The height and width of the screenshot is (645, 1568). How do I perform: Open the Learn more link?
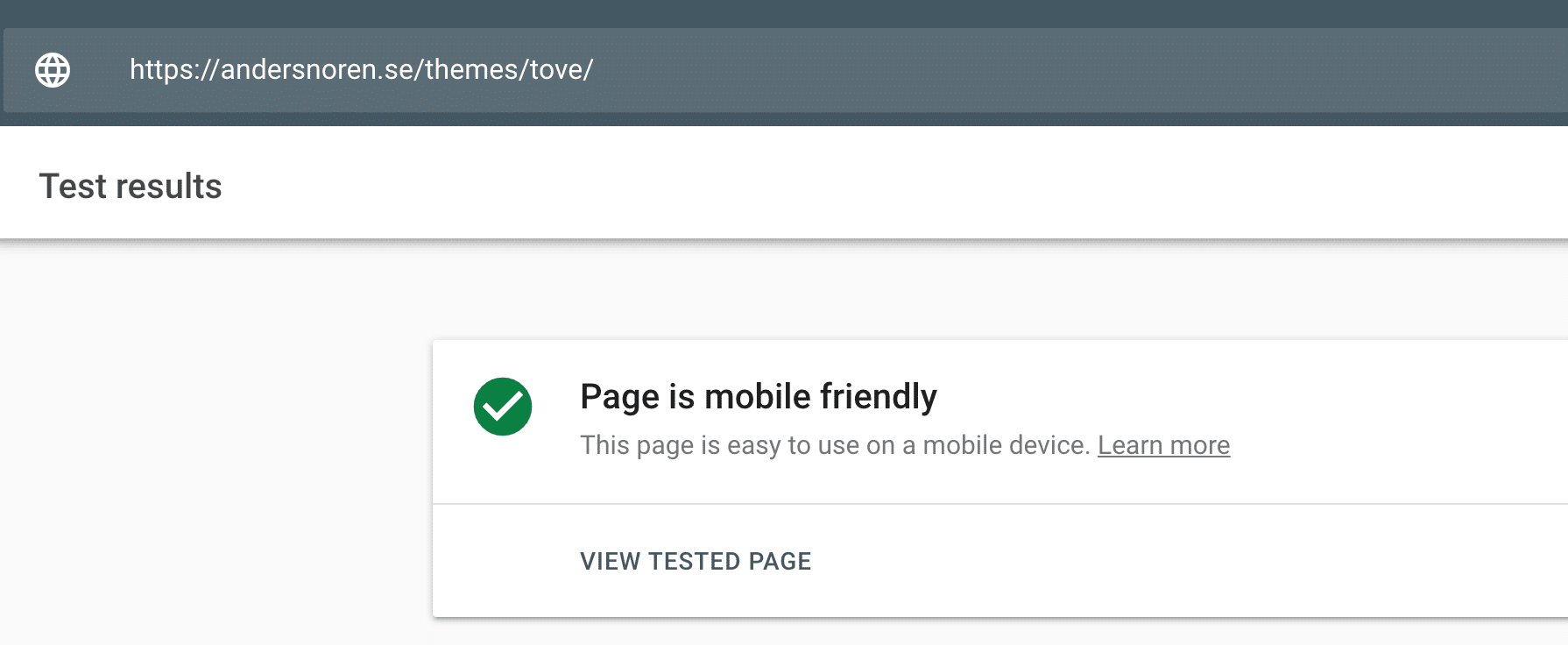point(1164,445)
